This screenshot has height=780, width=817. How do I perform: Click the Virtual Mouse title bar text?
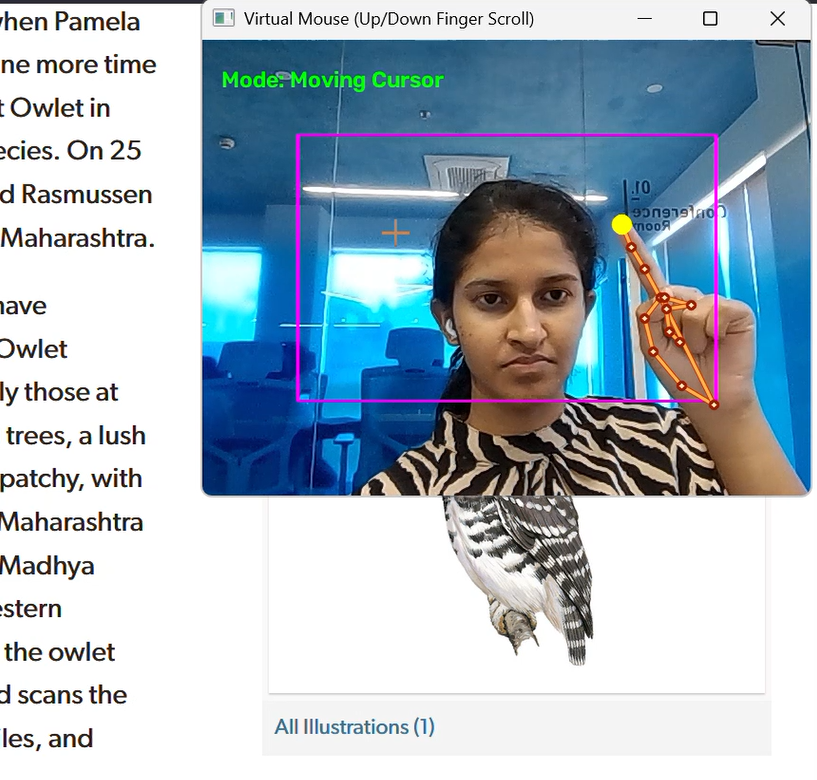point(389,19)
